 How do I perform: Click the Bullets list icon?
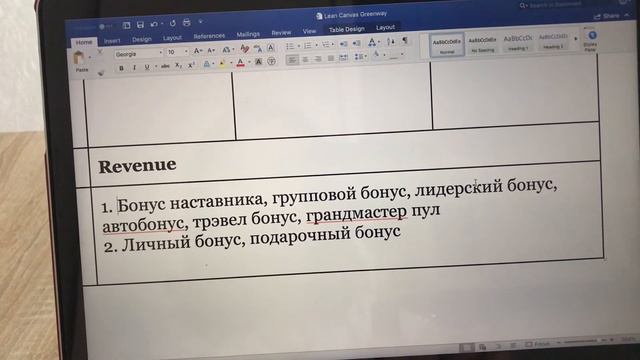click(291, 46)
